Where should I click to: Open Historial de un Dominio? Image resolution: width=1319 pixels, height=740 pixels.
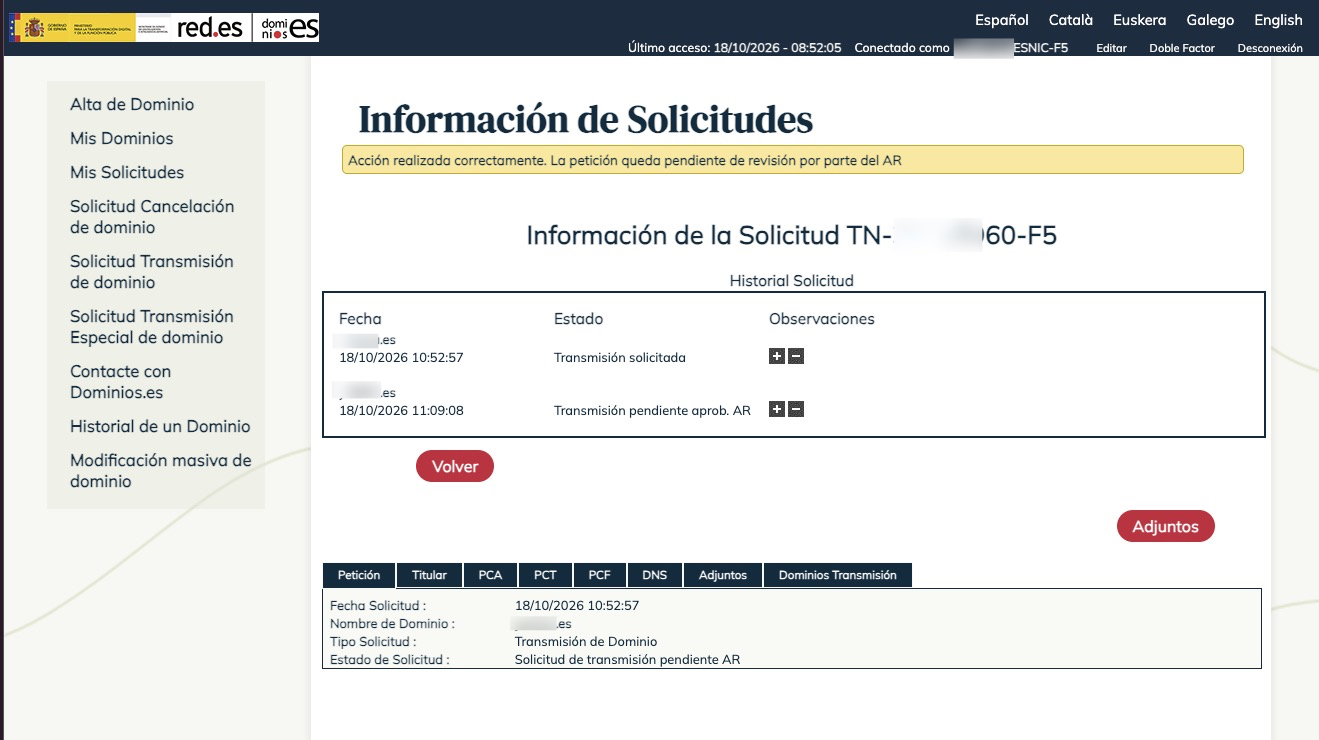tap(160, 427)
